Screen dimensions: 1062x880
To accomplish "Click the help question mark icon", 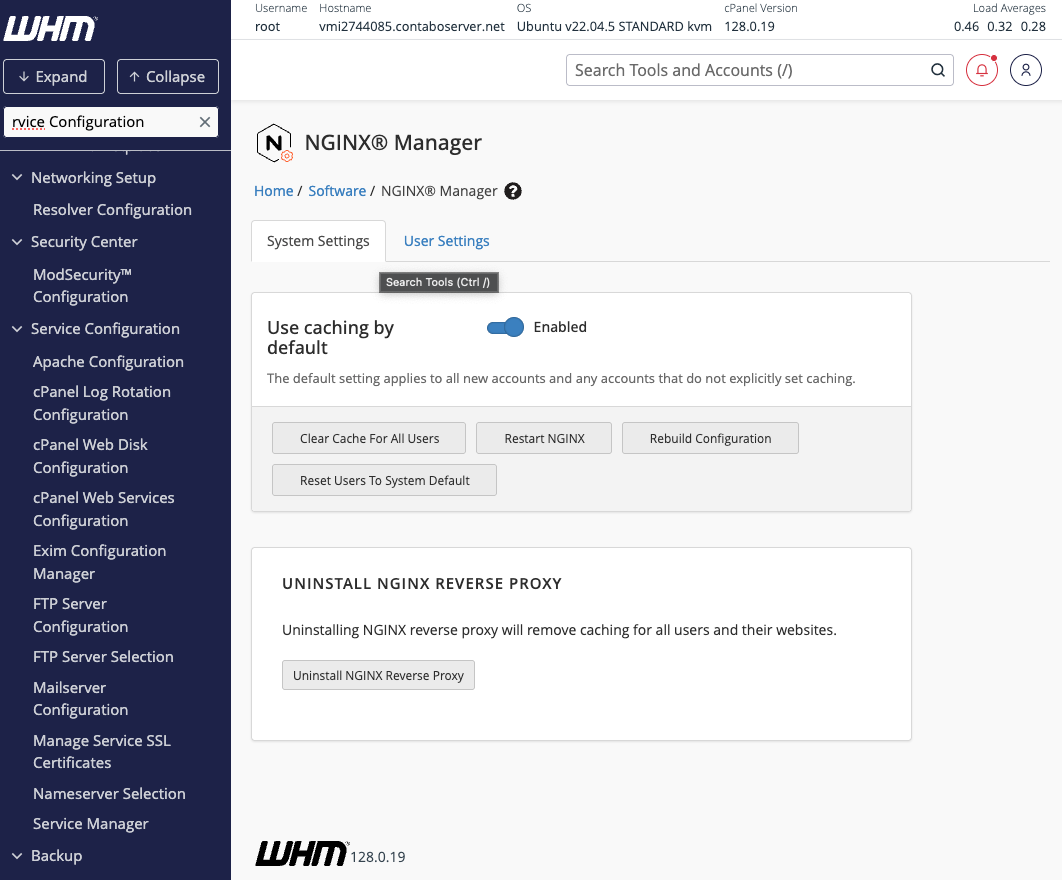I will point(513,191).
